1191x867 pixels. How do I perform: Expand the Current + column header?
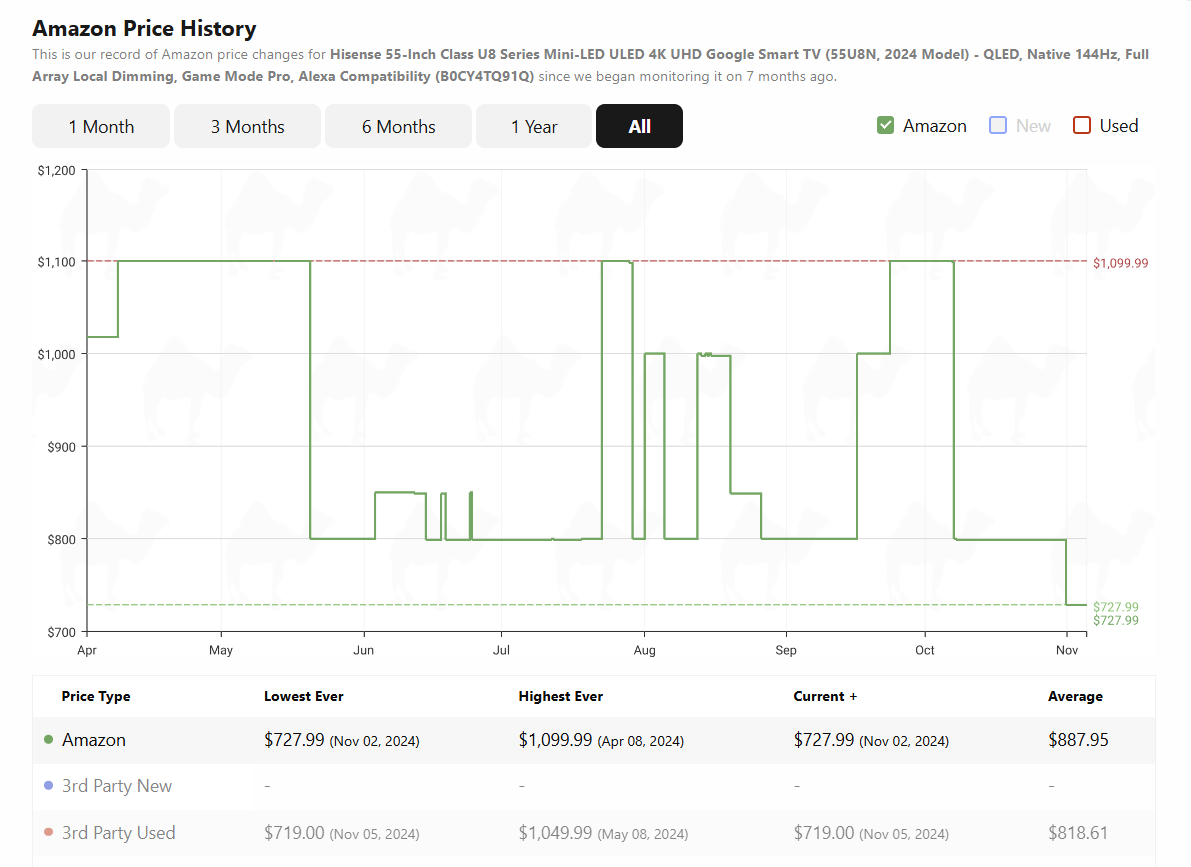point(825,696)
